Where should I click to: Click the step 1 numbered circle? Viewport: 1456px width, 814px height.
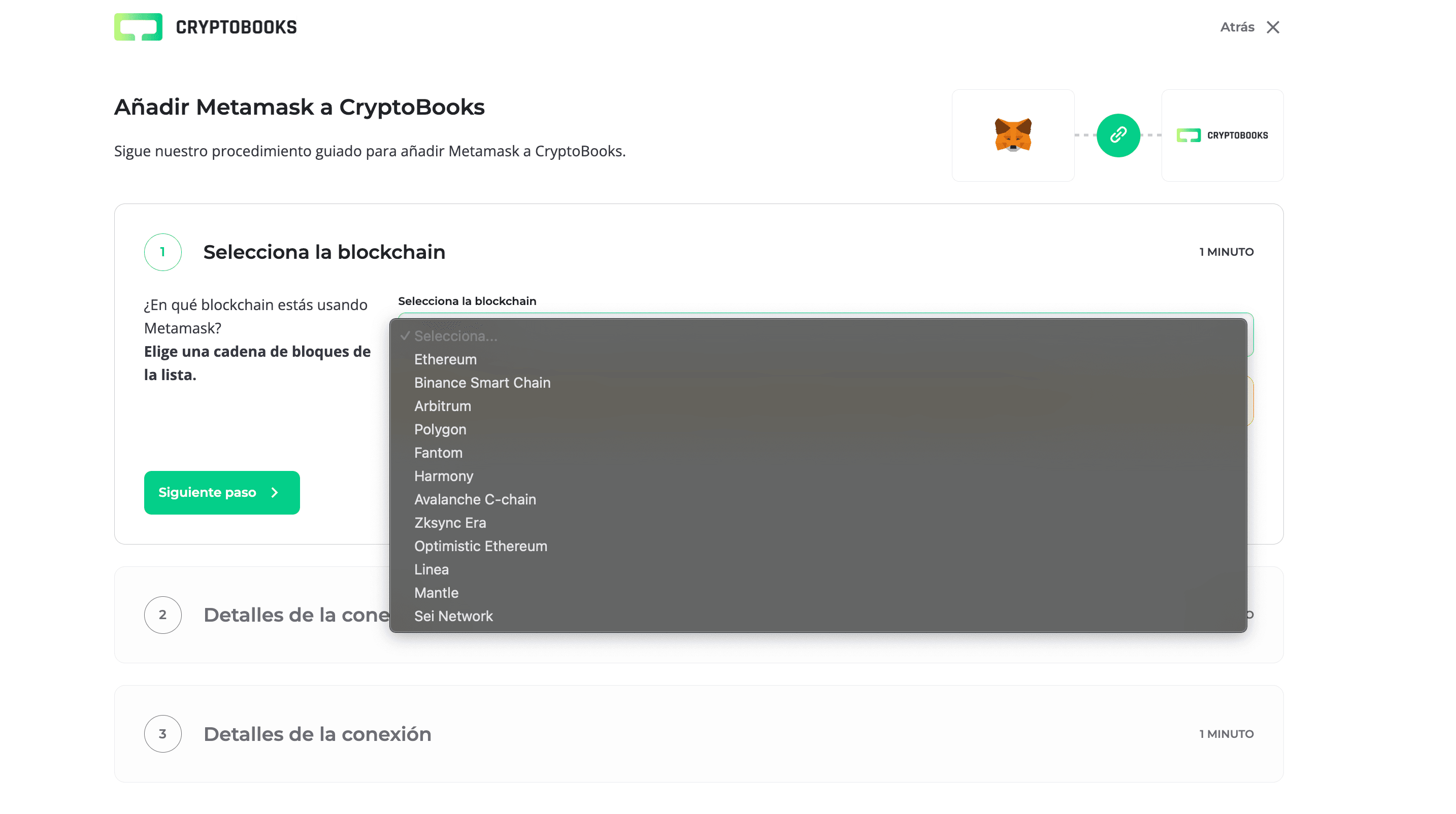[163, 252]
